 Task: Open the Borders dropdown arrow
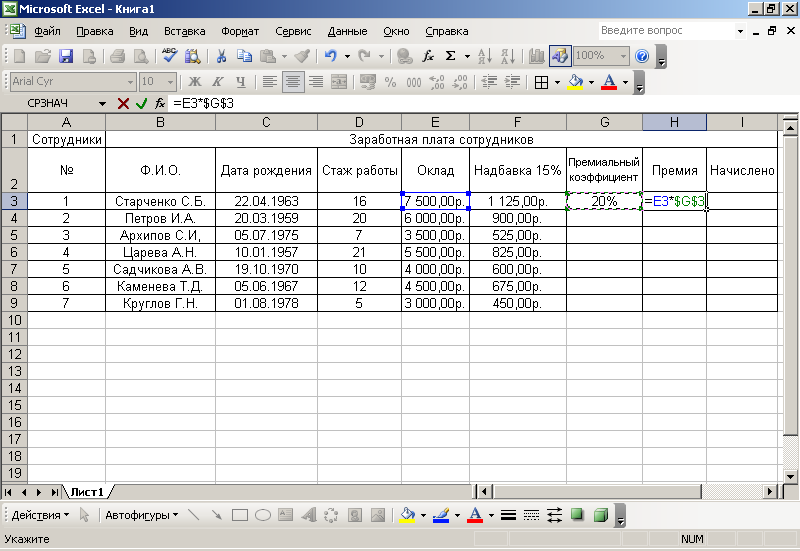(x=557, y=82)
